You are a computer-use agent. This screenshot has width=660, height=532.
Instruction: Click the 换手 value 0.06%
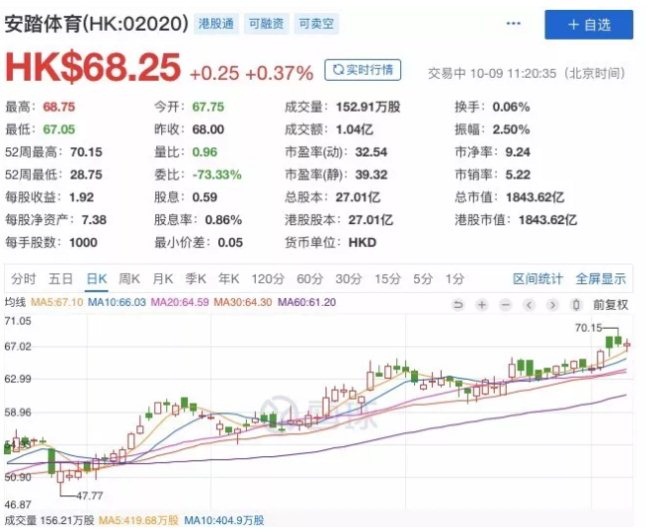pyautogui.click(x=511, y=107)
